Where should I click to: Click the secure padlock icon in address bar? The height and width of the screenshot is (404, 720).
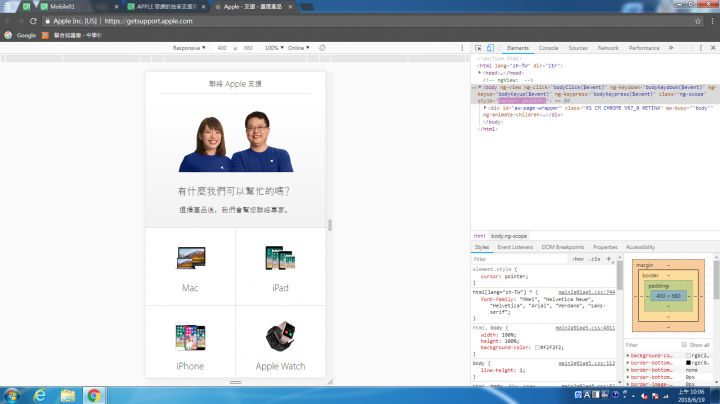coord(47,21)
